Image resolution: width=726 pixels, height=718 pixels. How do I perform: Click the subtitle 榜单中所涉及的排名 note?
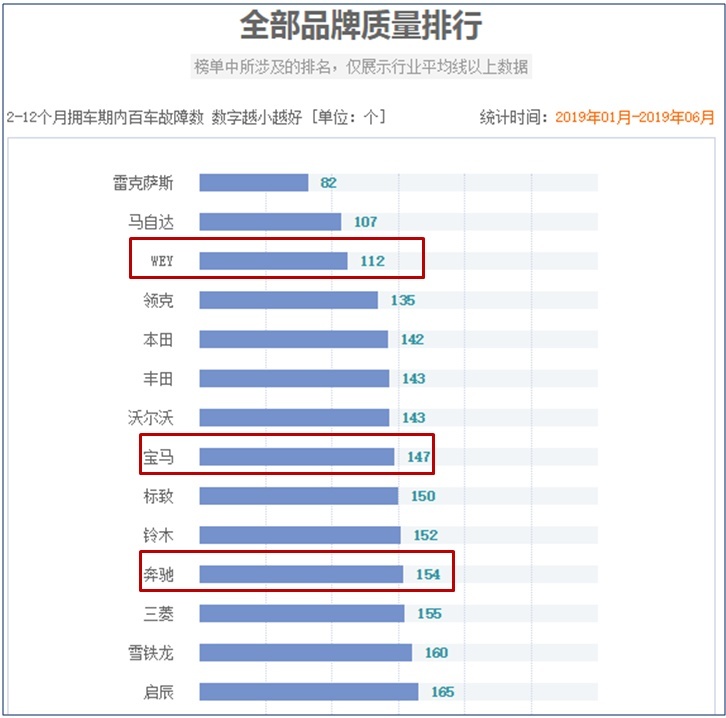(x=361, y=67)
